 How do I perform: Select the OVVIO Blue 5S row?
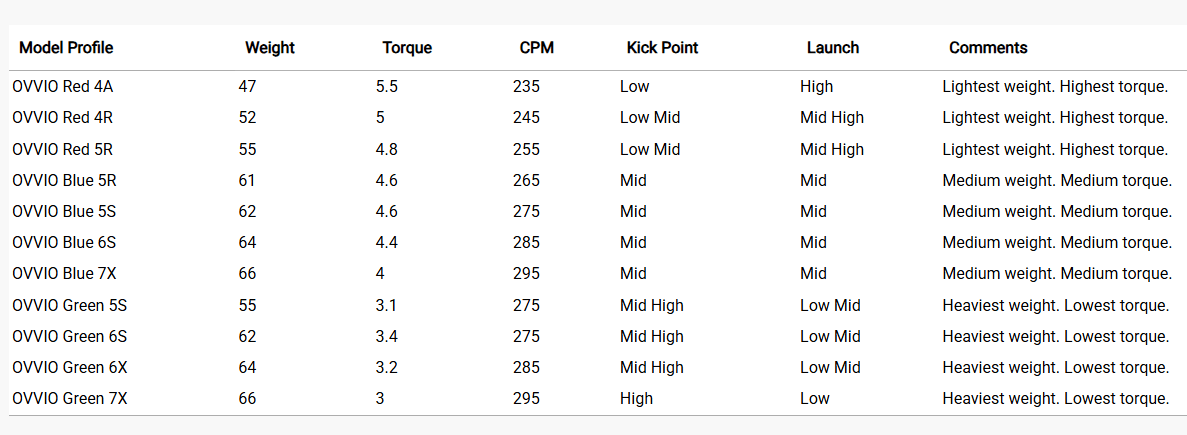[65, 212]
